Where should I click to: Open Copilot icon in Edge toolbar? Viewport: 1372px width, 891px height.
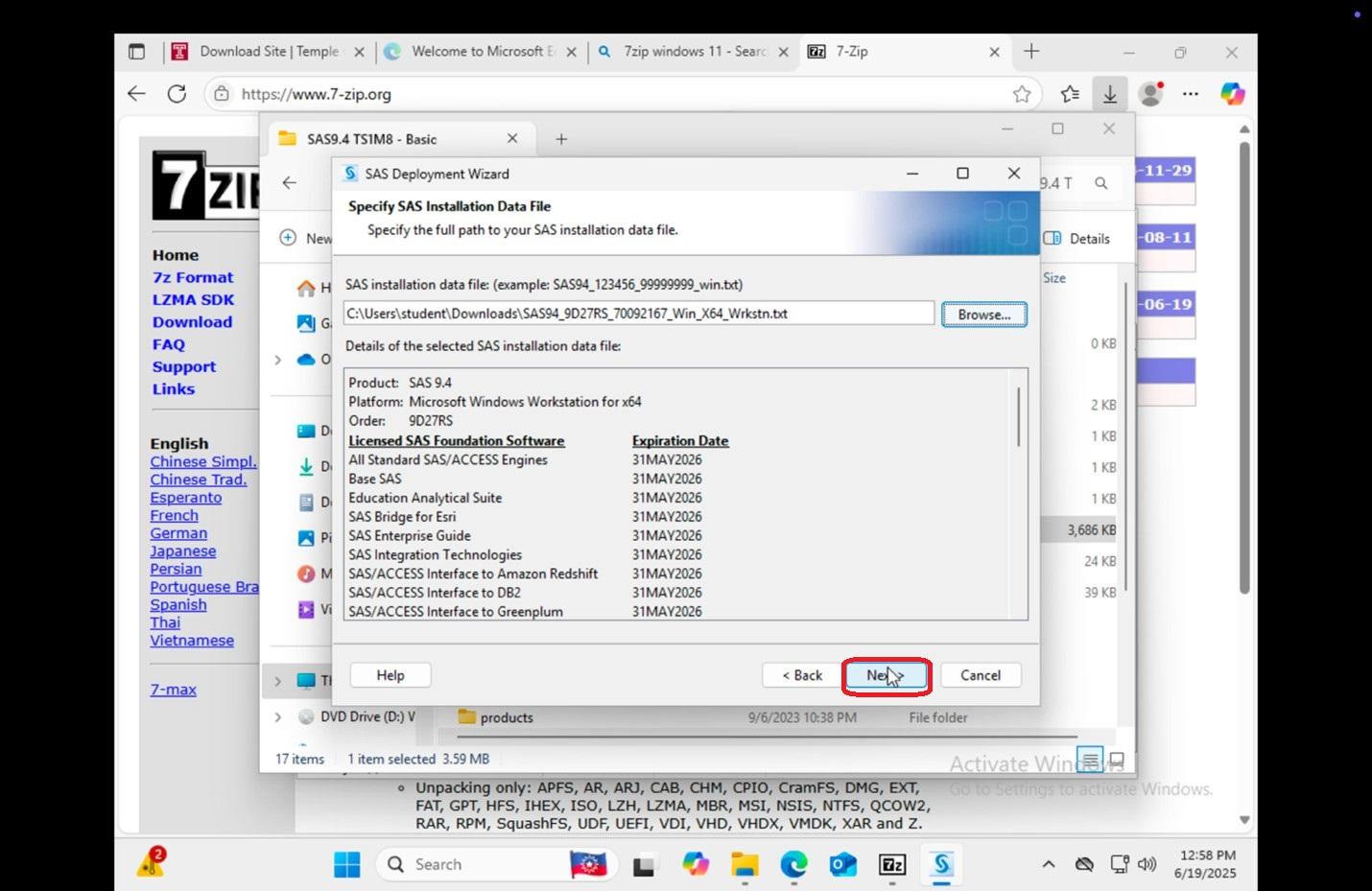tap(1232, 94)
